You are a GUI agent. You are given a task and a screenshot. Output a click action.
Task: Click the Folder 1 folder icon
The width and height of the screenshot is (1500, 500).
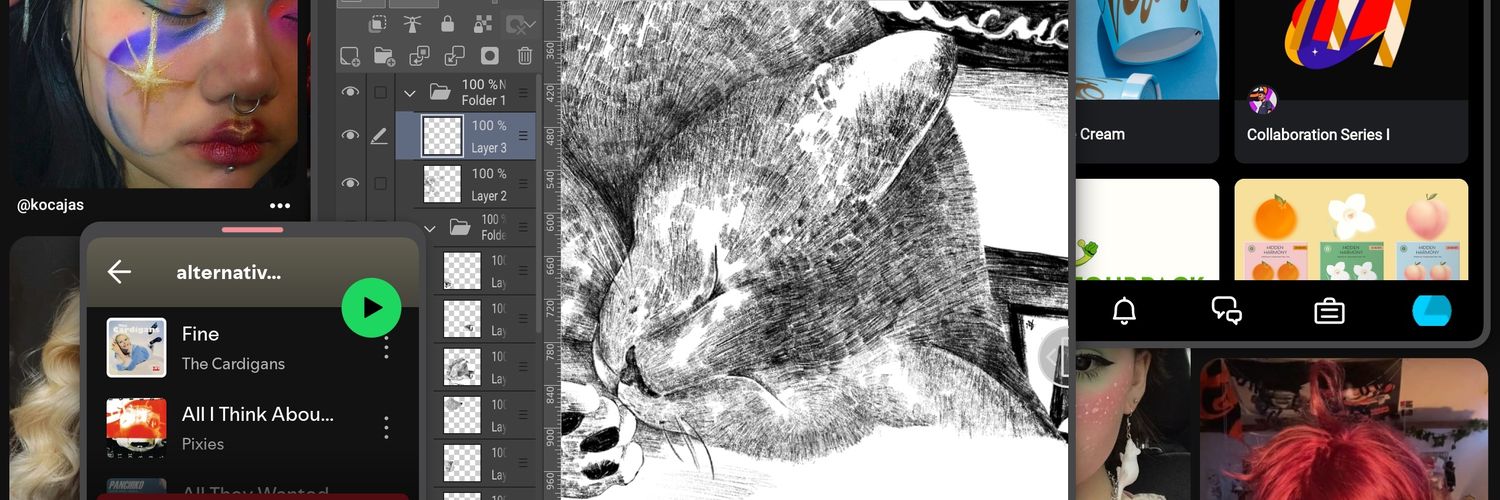(x=440, y=93)
